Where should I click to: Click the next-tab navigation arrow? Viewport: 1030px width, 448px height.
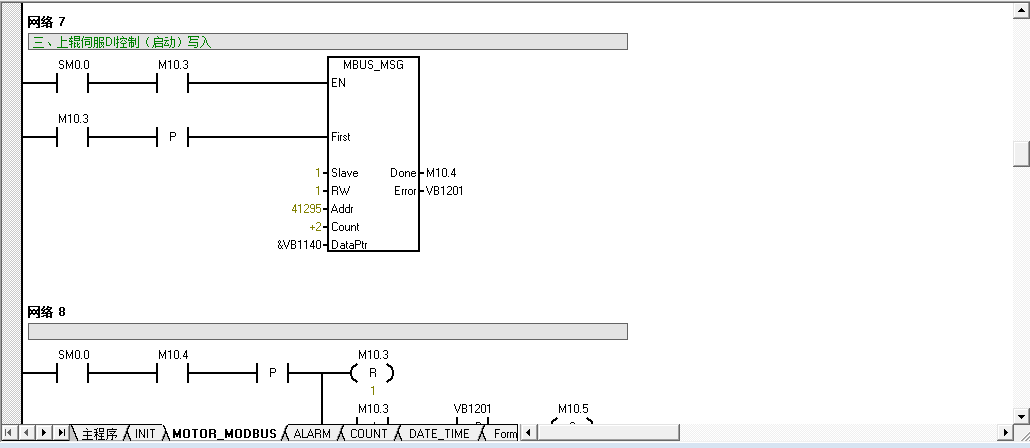click(44, 433)
